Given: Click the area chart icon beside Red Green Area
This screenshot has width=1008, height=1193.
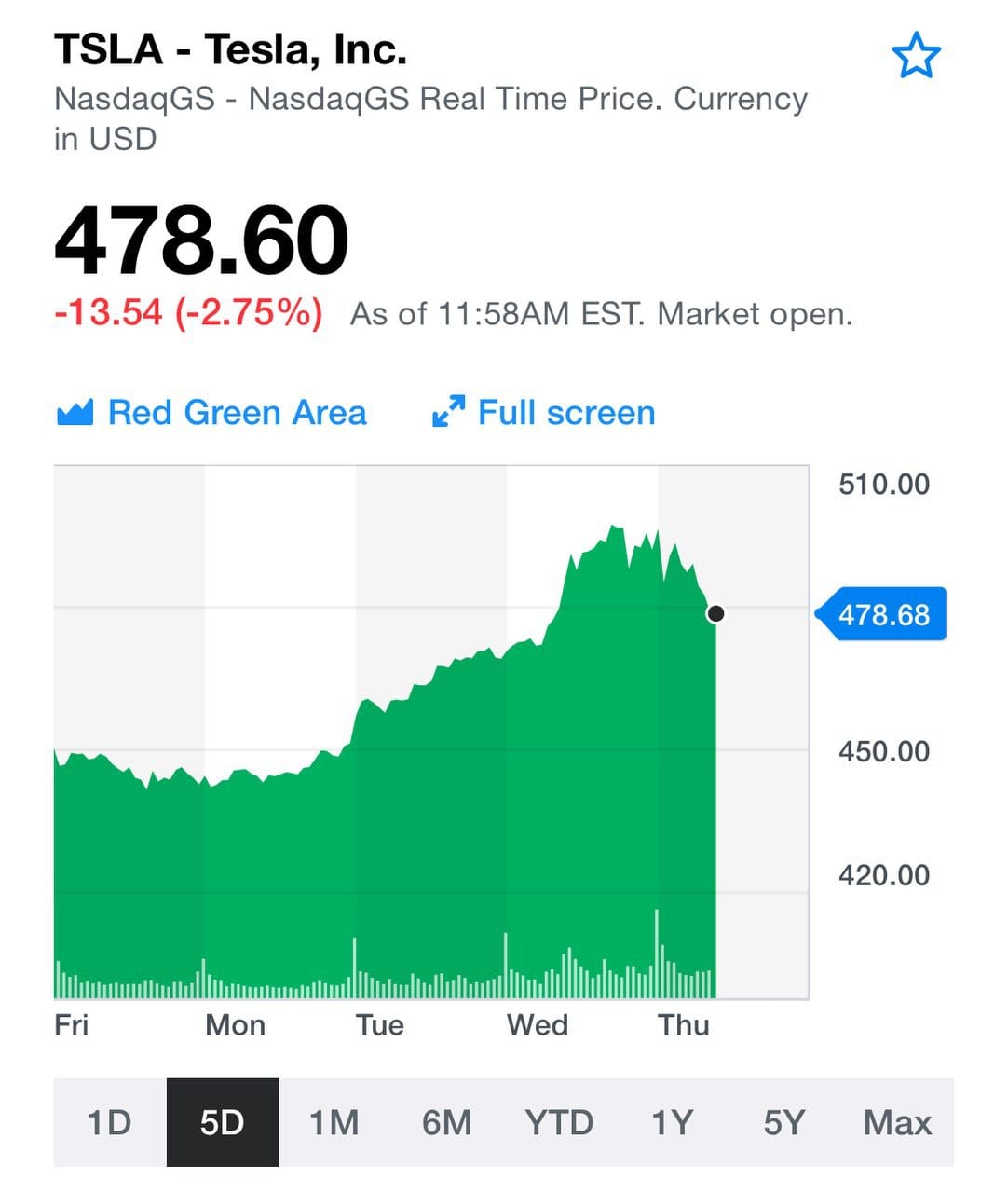Looking at the screenshot, I should pyautogui.click(x=75, y=412).
